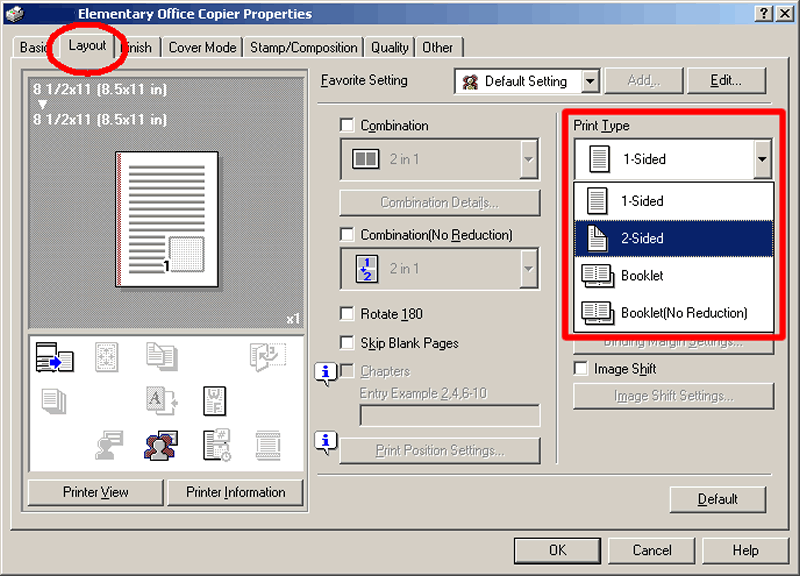
Task: Click the page preview thumbnail
Action: [168, 219]
